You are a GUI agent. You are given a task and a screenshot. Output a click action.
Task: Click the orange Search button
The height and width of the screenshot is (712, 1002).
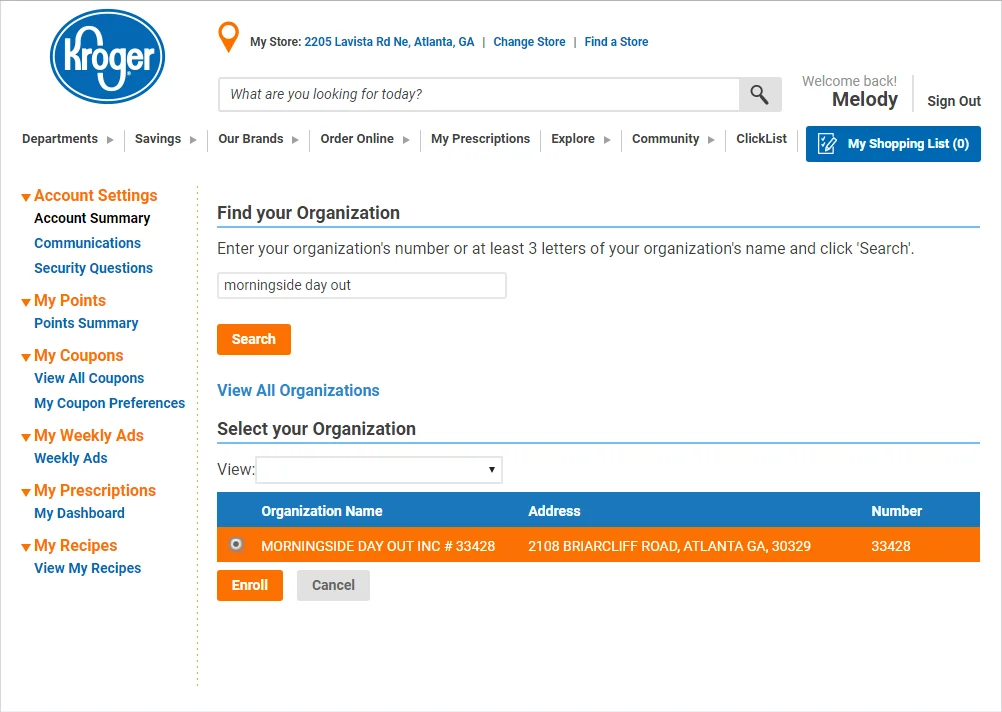254,339
